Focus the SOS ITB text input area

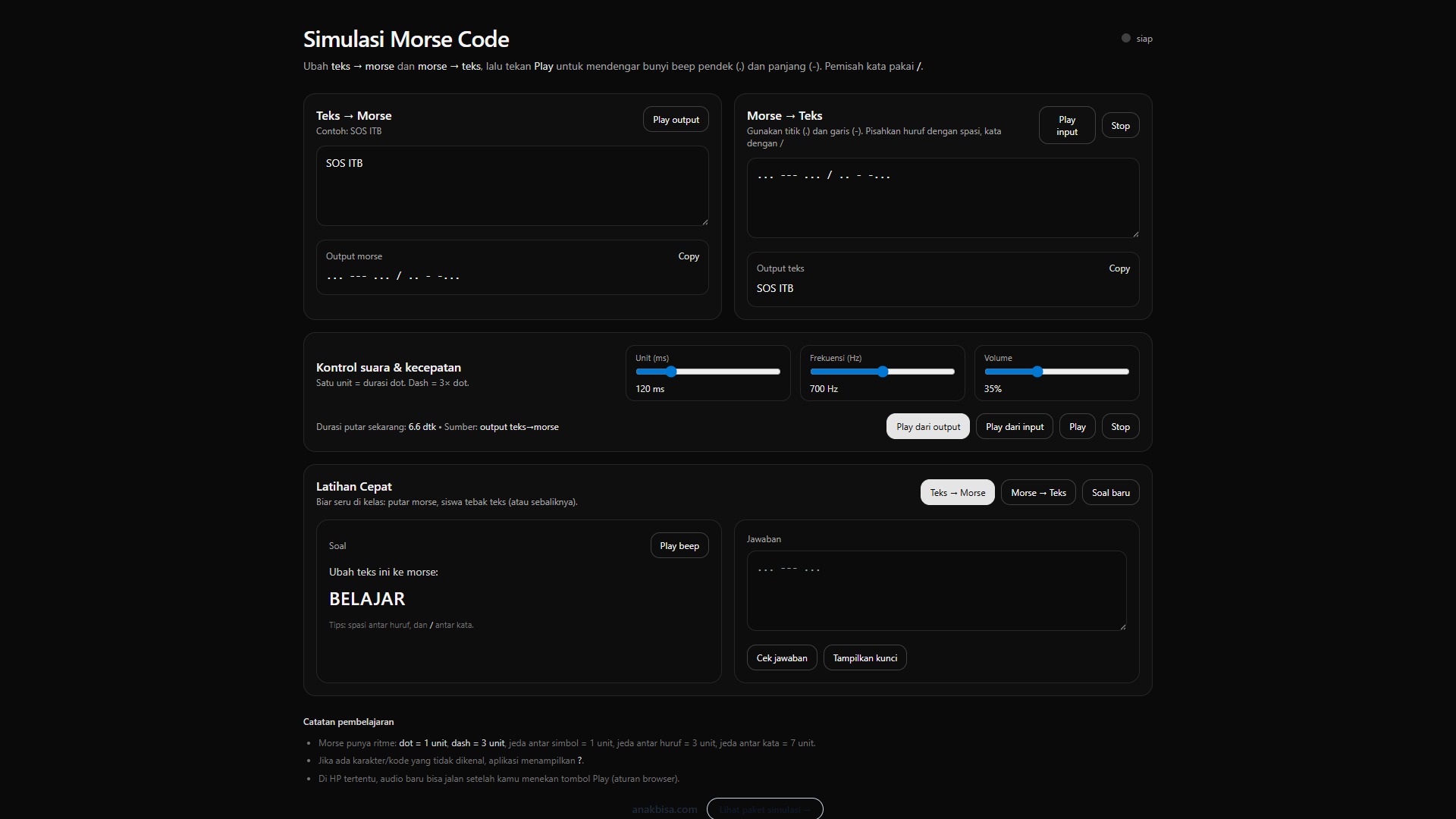pyautogui.click(x=513, y=186)
